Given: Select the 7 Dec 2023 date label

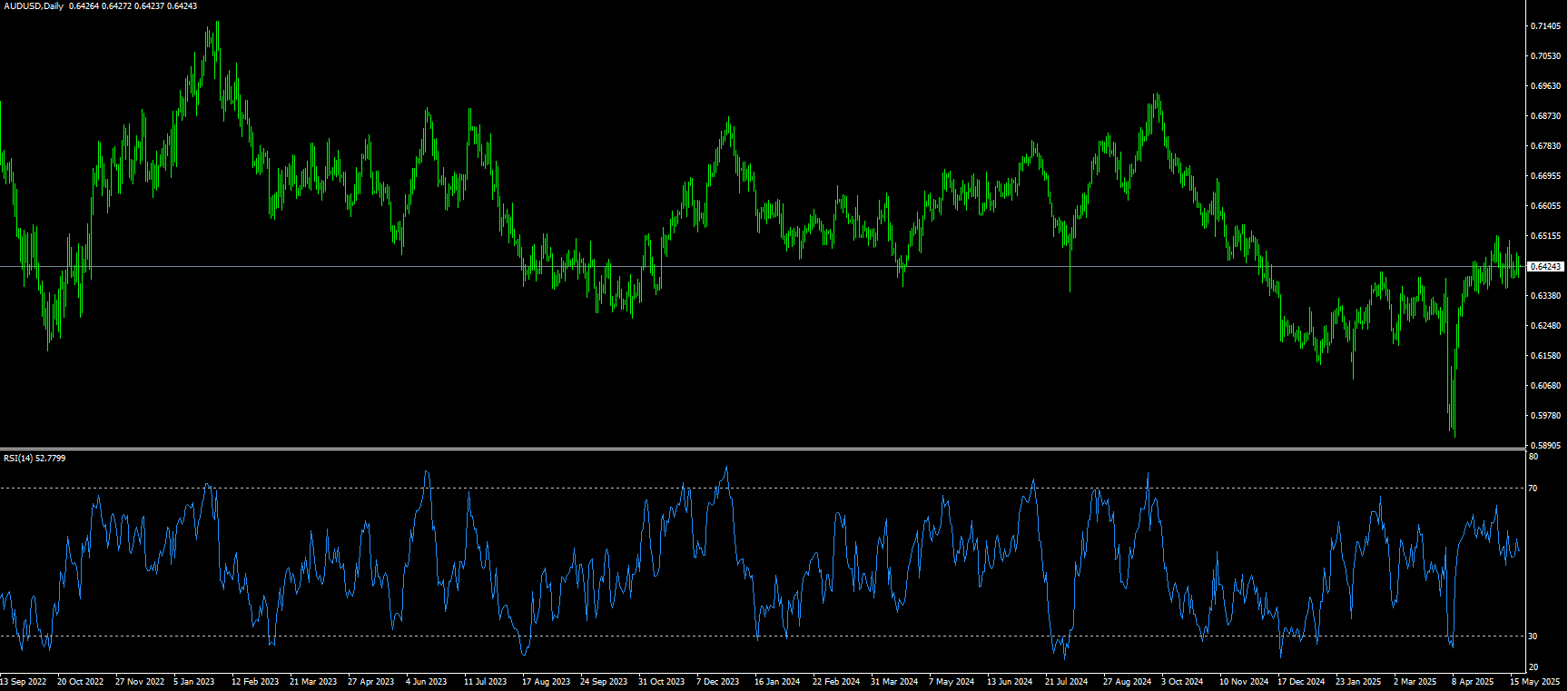Looking at the screenshot, I should [x=717, y=682].
